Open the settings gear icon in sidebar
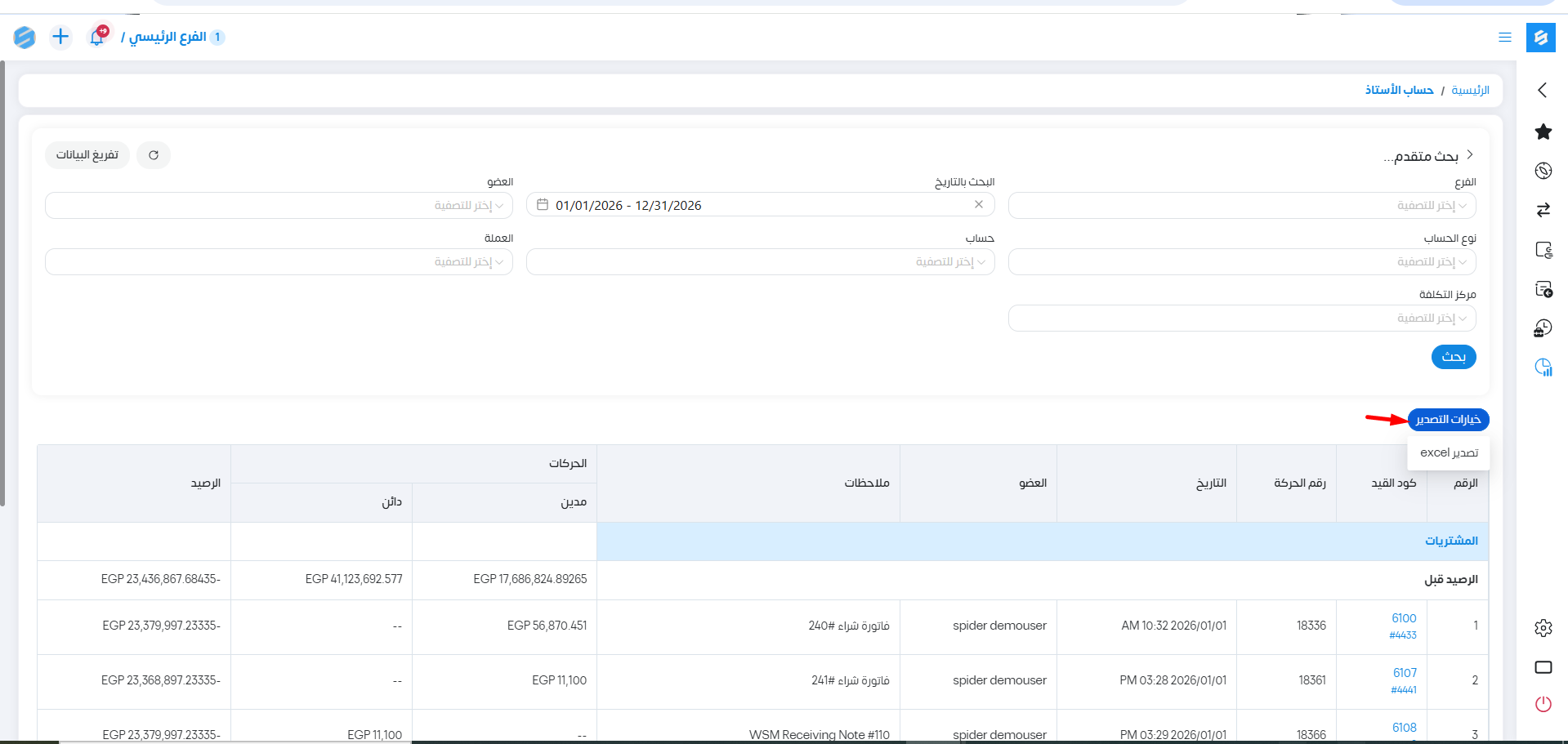Image resolution: width=1568 pixels, height=744 pixels. [1543, 628]
